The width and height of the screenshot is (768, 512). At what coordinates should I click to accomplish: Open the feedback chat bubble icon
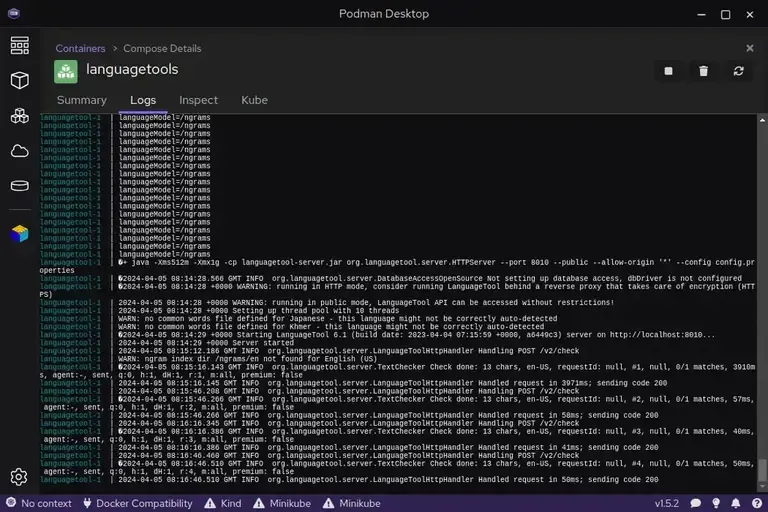(x=696, y=503)
